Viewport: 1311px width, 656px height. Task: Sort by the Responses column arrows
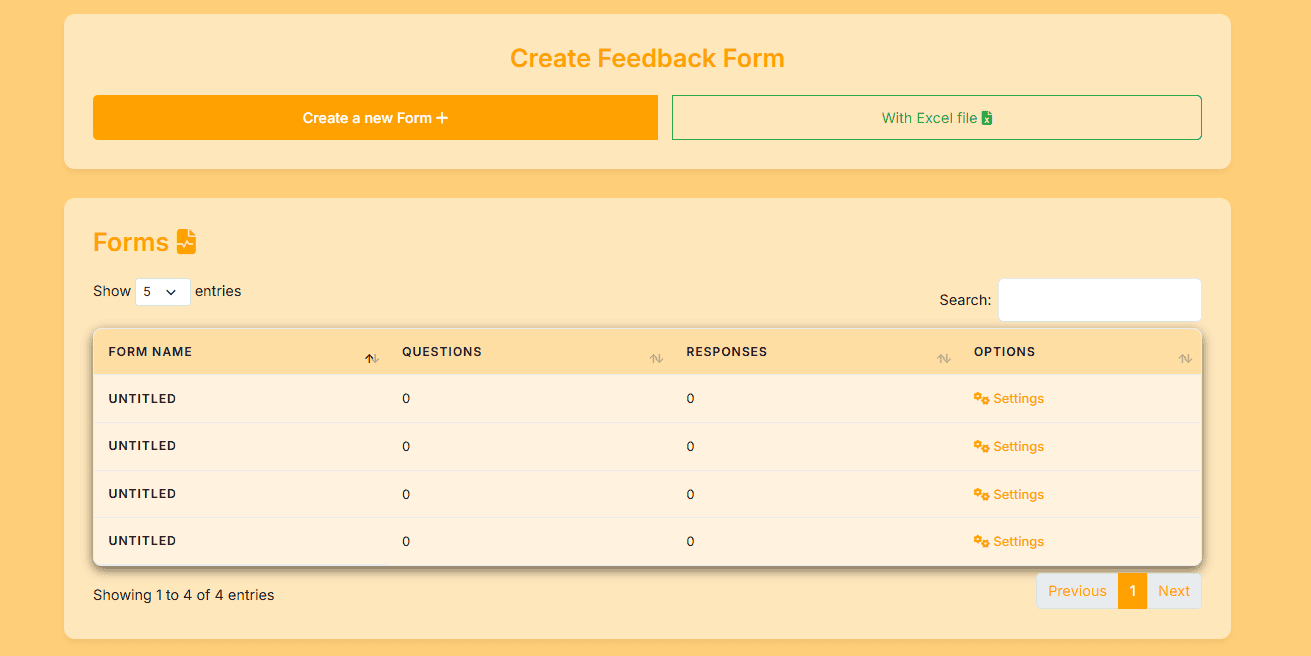(943, 358)
